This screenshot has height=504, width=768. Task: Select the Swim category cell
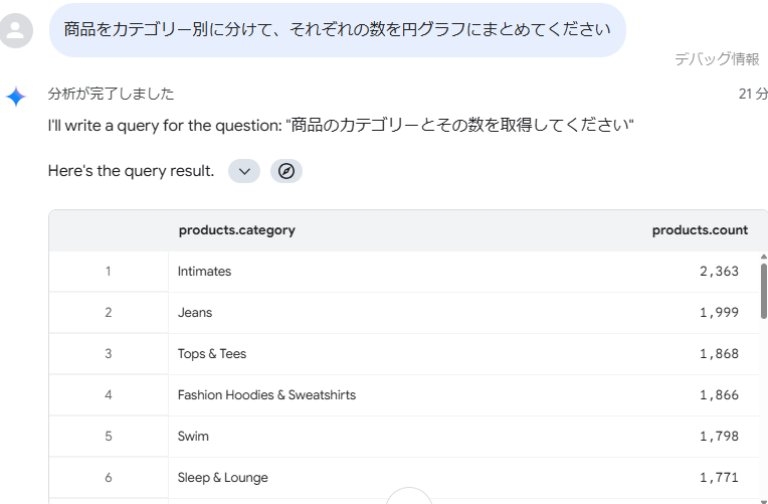click(x=194, y=436)
